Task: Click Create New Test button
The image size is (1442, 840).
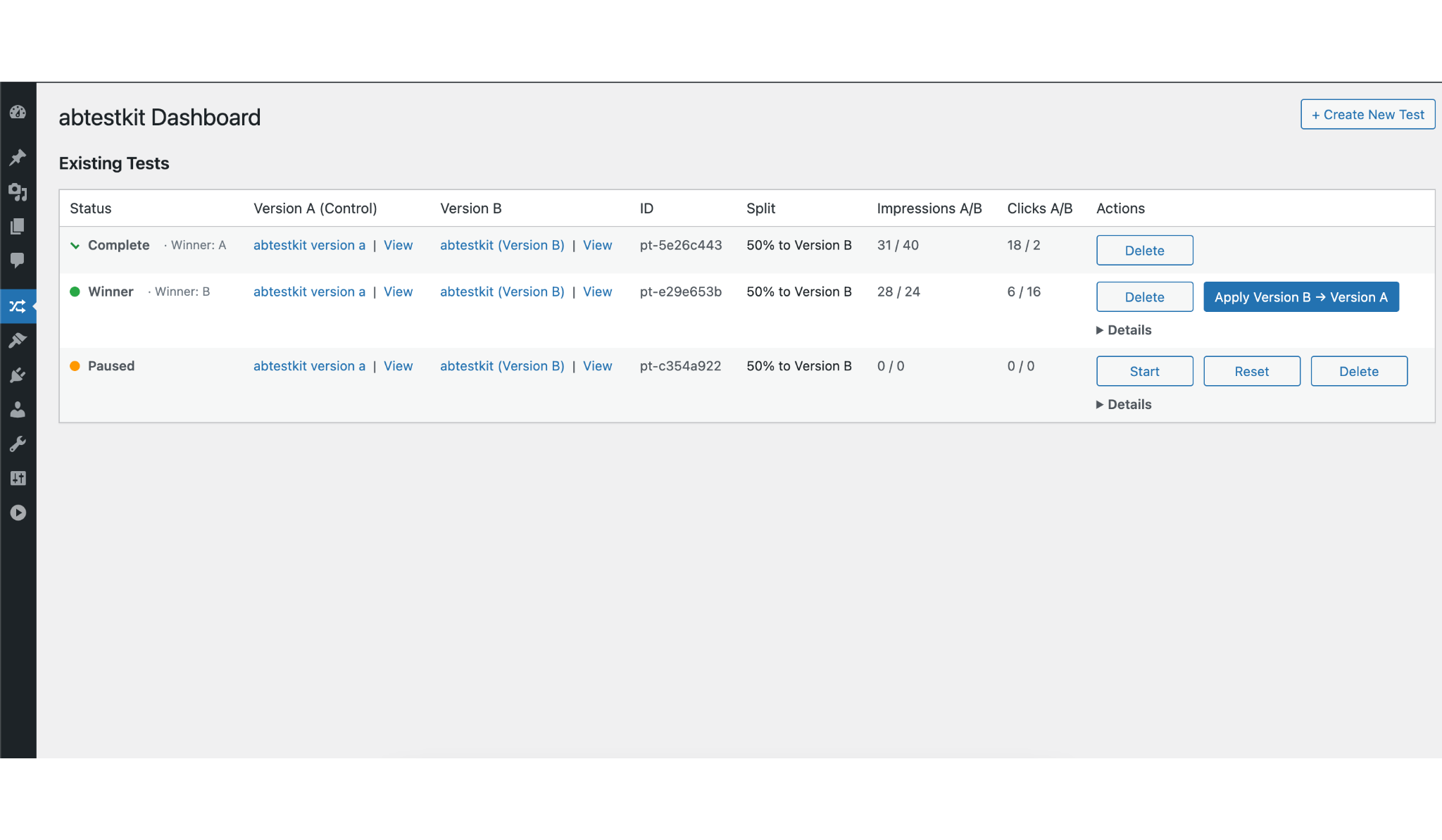Action: pos(1367,113)
